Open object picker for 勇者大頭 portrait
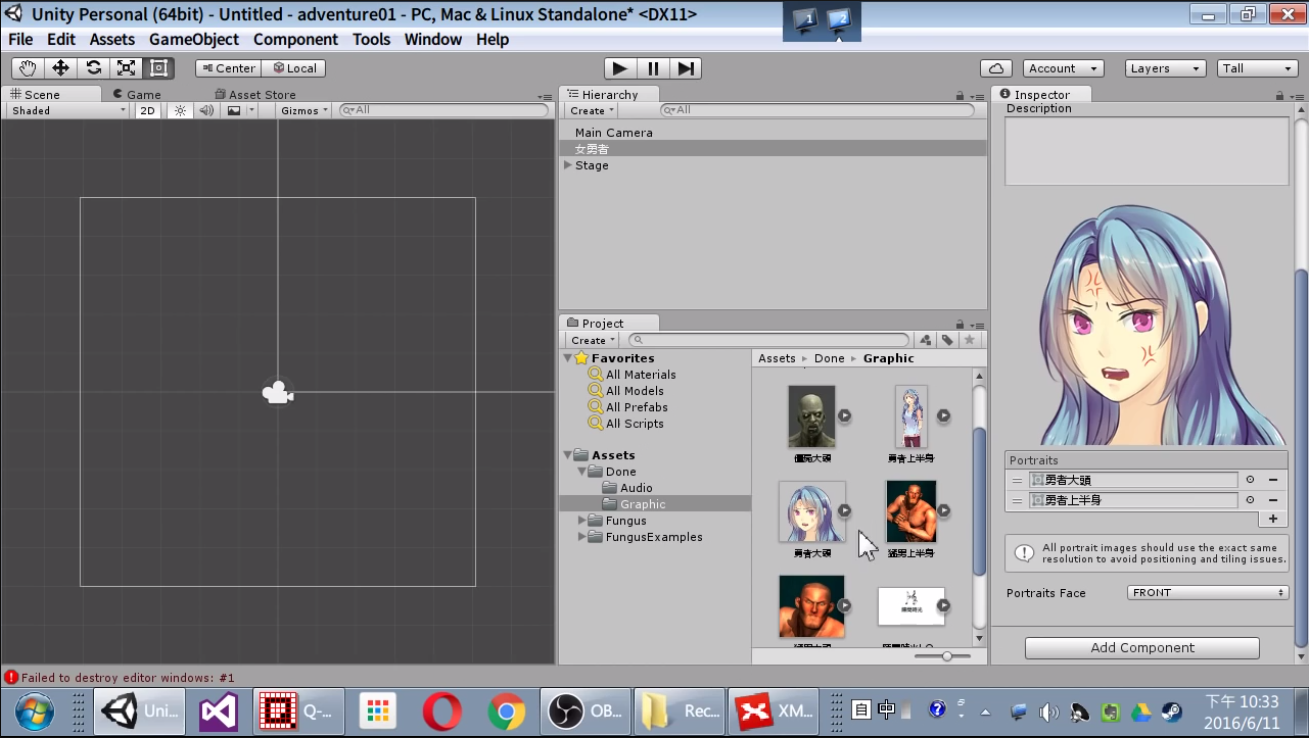This screenshot has height=738, width=1309. pos(1250,480)
